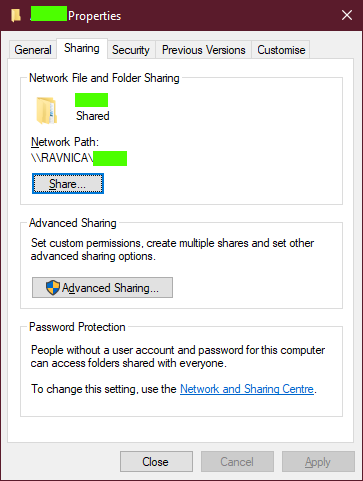The width and height of the screenshot is (363, 481).
Task: Close the Properties window with the X
Action: tap(347, 15)
